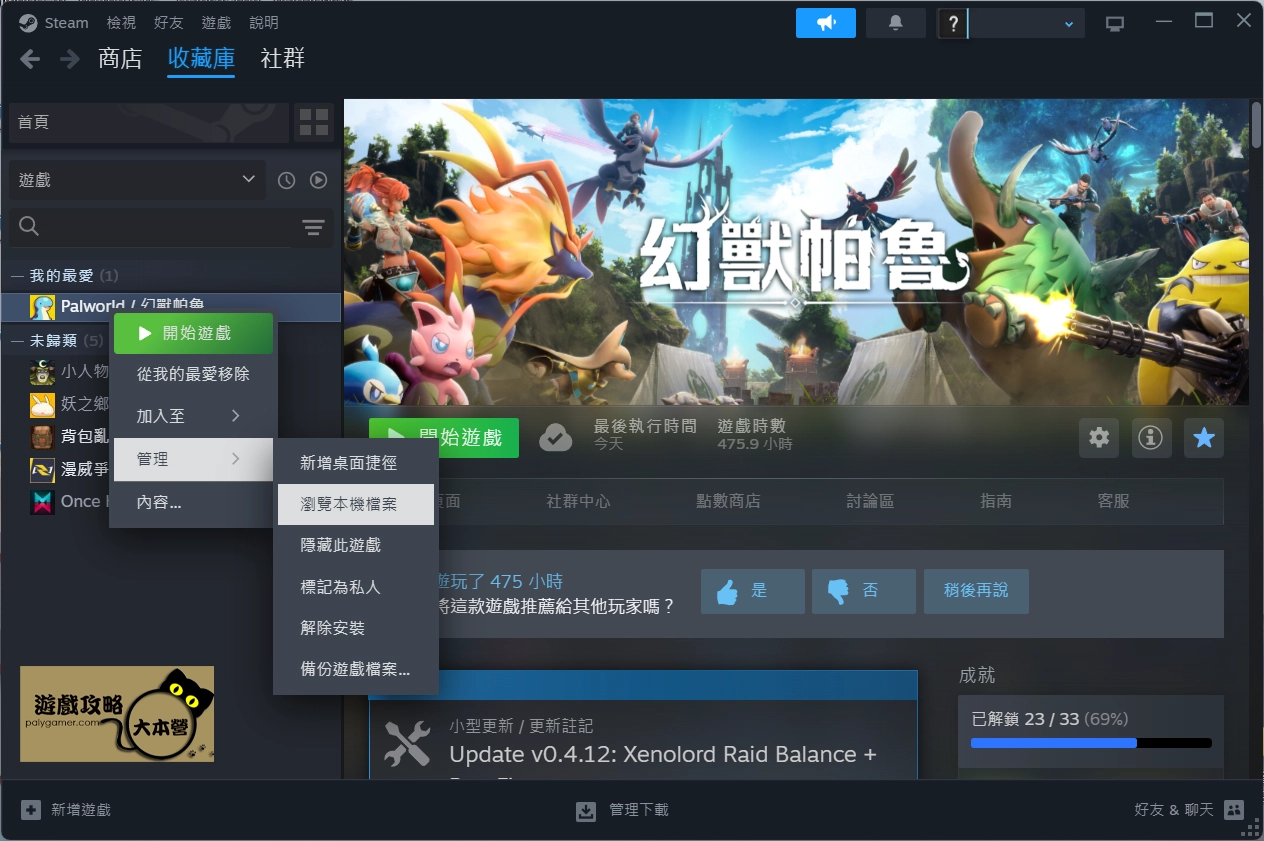Open the 好友 menu
Viewport: 1264px width, 841px height.
tap(170, 22)
